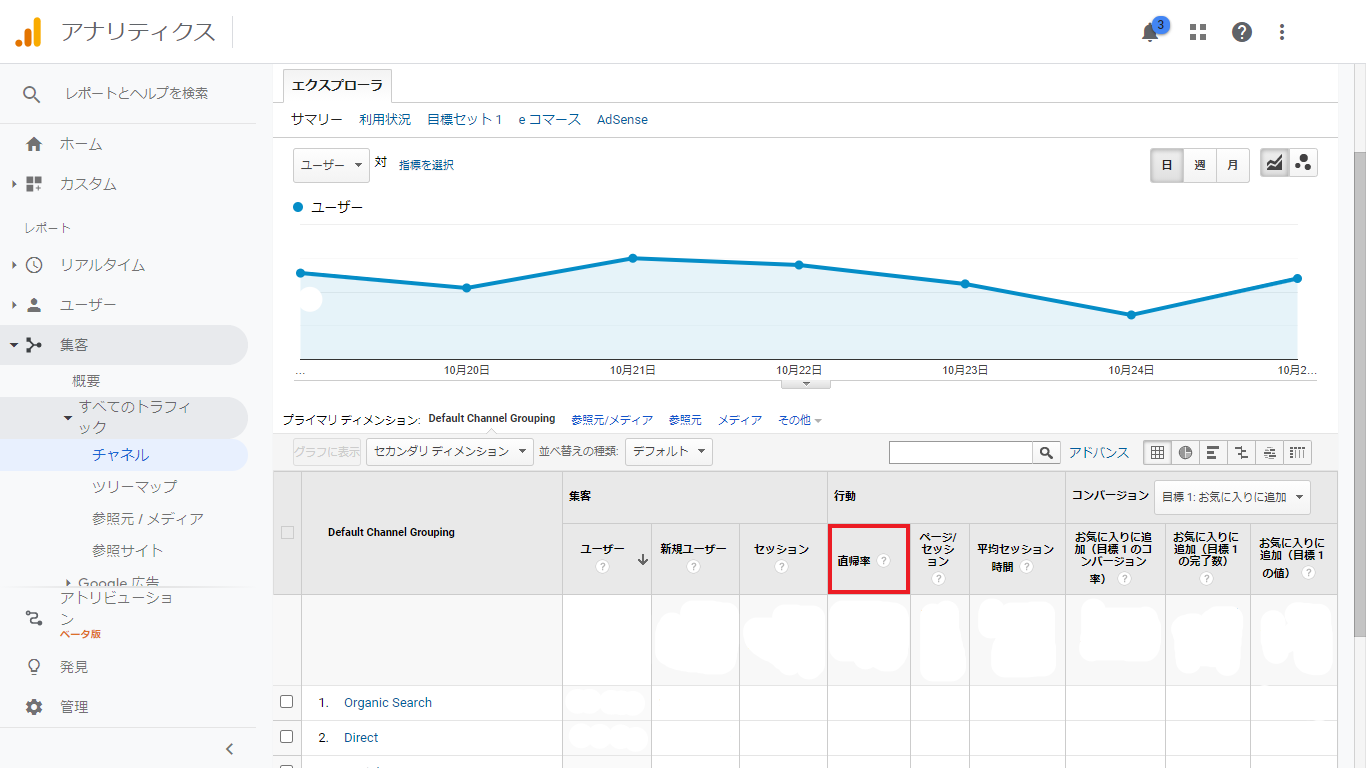The width and height of the screenshot is (1366, 768).
Task: Expand the conversion goal 目標 1 dropdown
Action: tap(1232, 497)
